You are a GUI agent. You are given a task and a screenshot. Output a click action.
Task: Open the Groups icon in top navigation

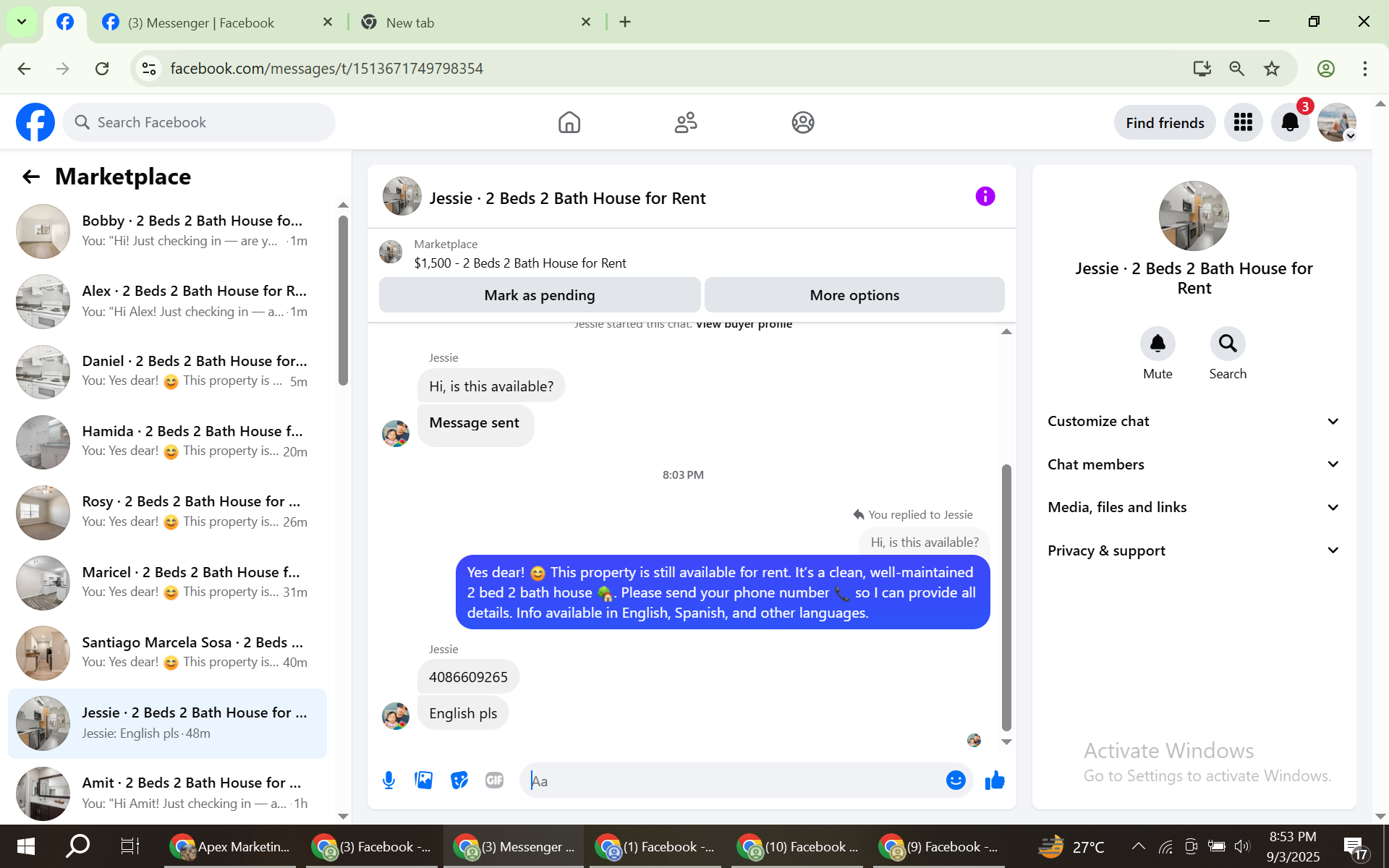click(803, 122)
